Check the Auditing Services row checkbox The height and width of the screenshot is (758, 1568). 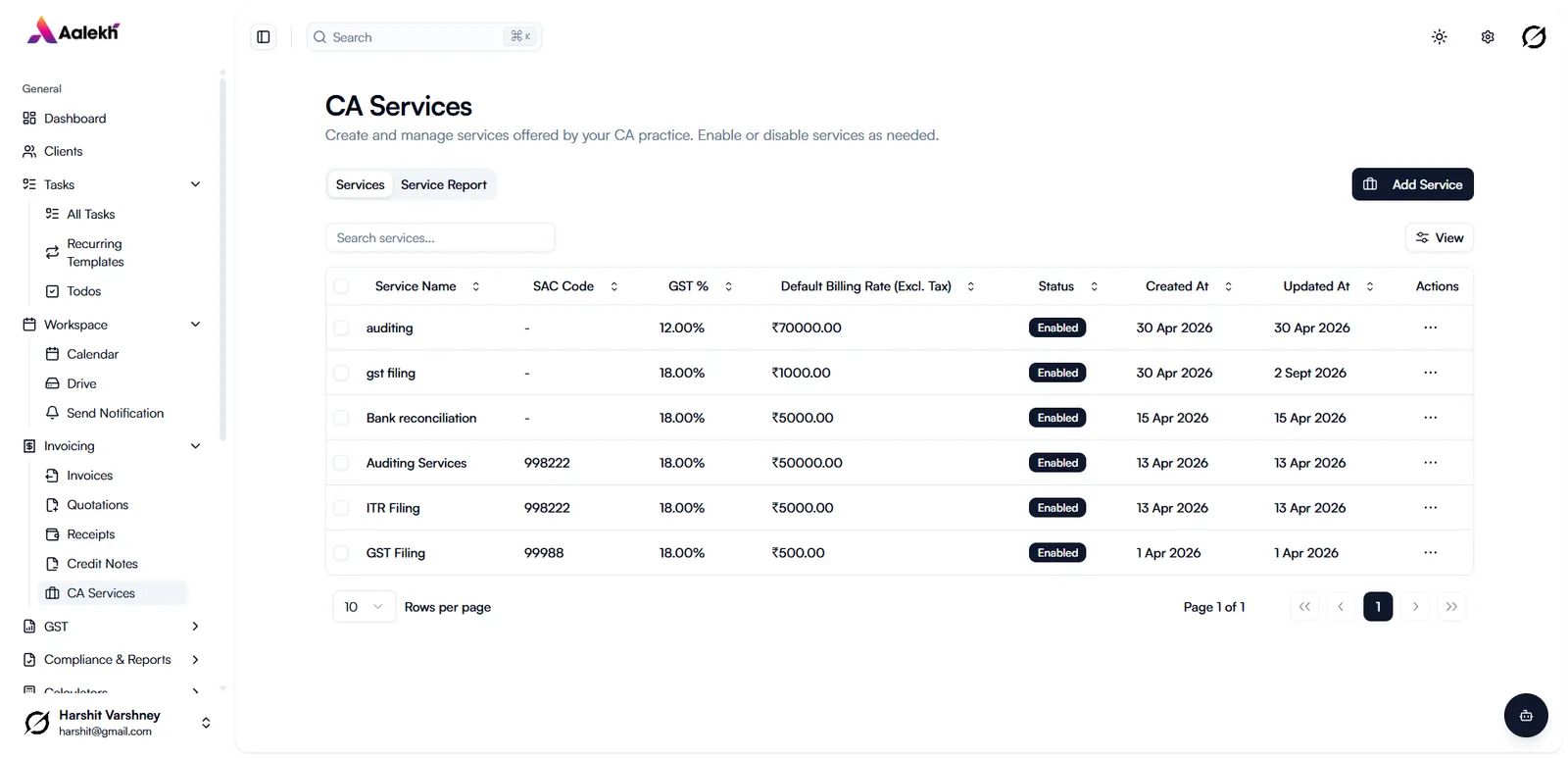[x=341, y=463]
